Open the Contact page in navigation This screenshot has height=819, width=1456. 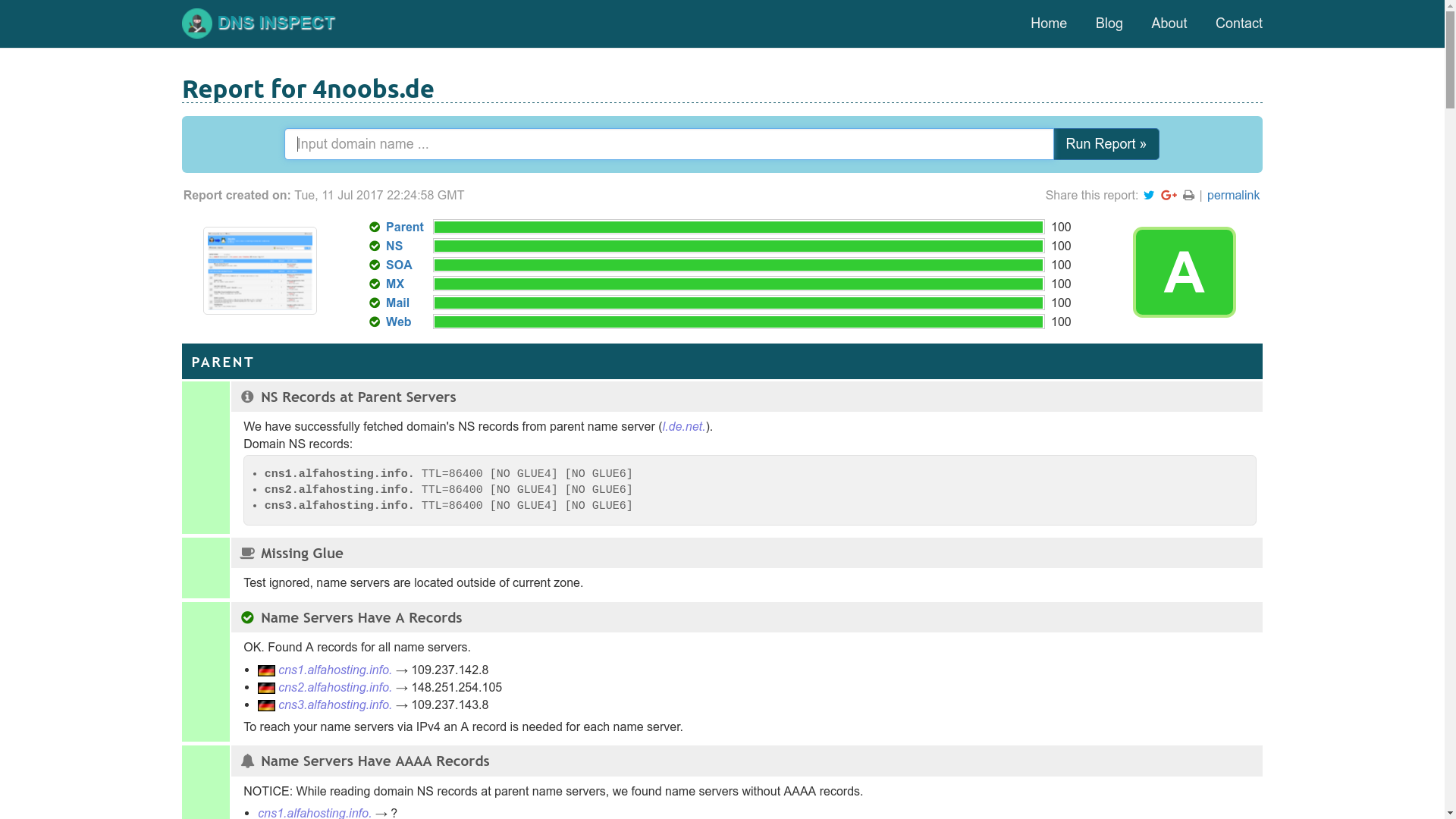tap(1238, 24)
